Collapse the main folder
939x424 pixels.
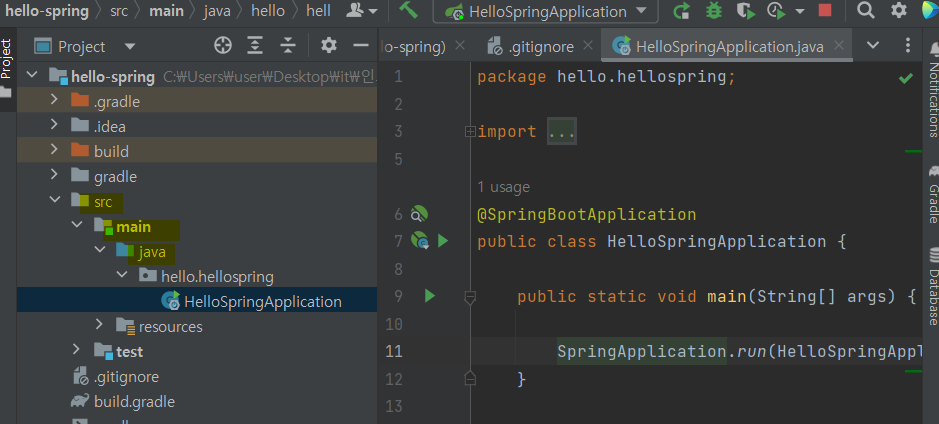click(77, 225)
